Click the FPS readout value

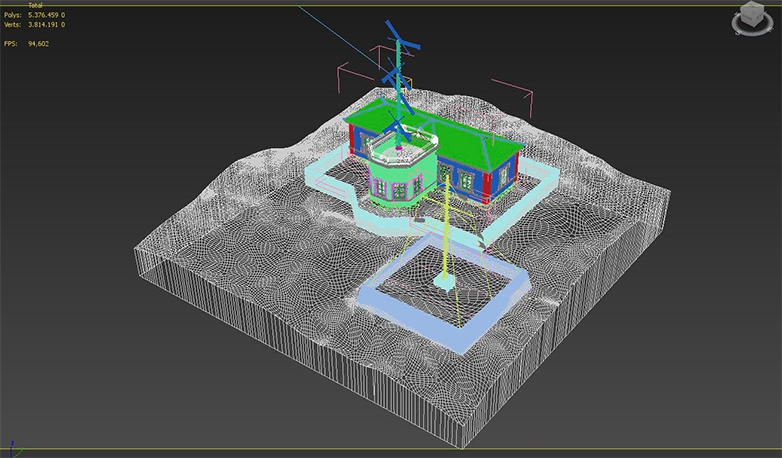click(38, 43)
